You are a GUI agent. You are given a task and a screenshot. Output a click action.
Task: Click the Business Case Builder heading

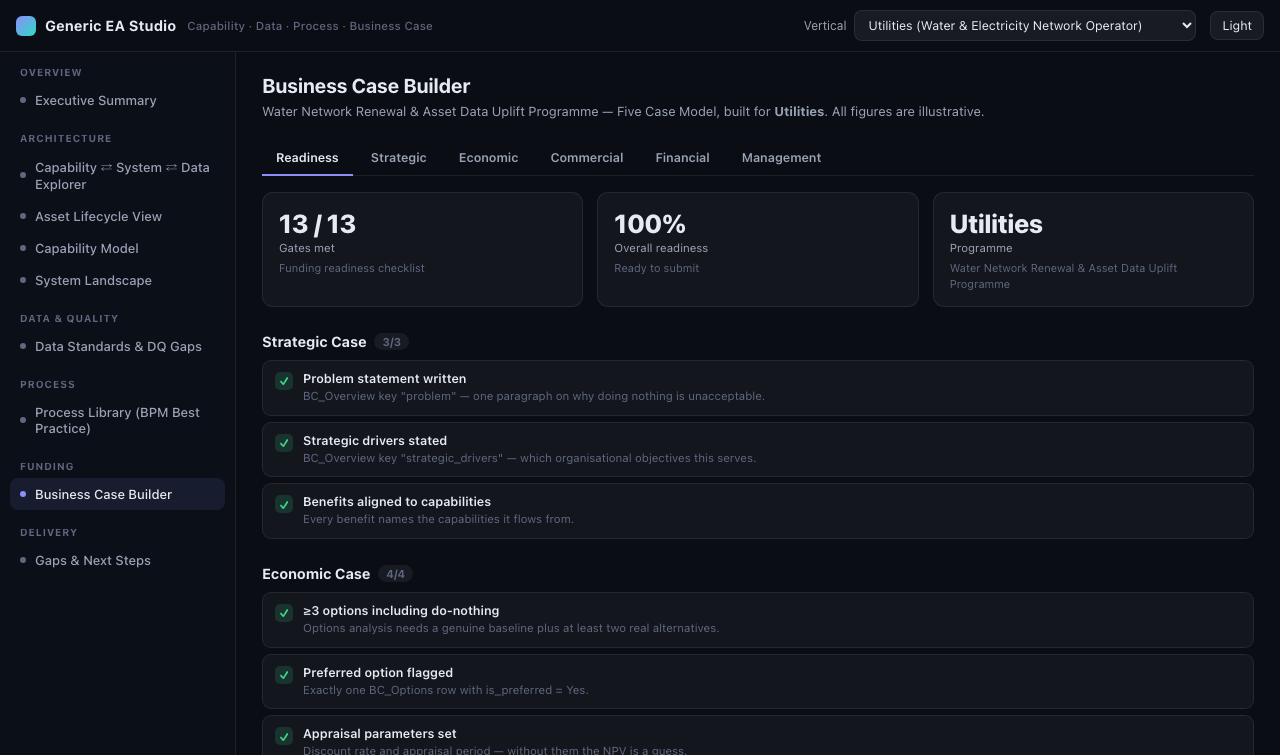pos(366,86)
